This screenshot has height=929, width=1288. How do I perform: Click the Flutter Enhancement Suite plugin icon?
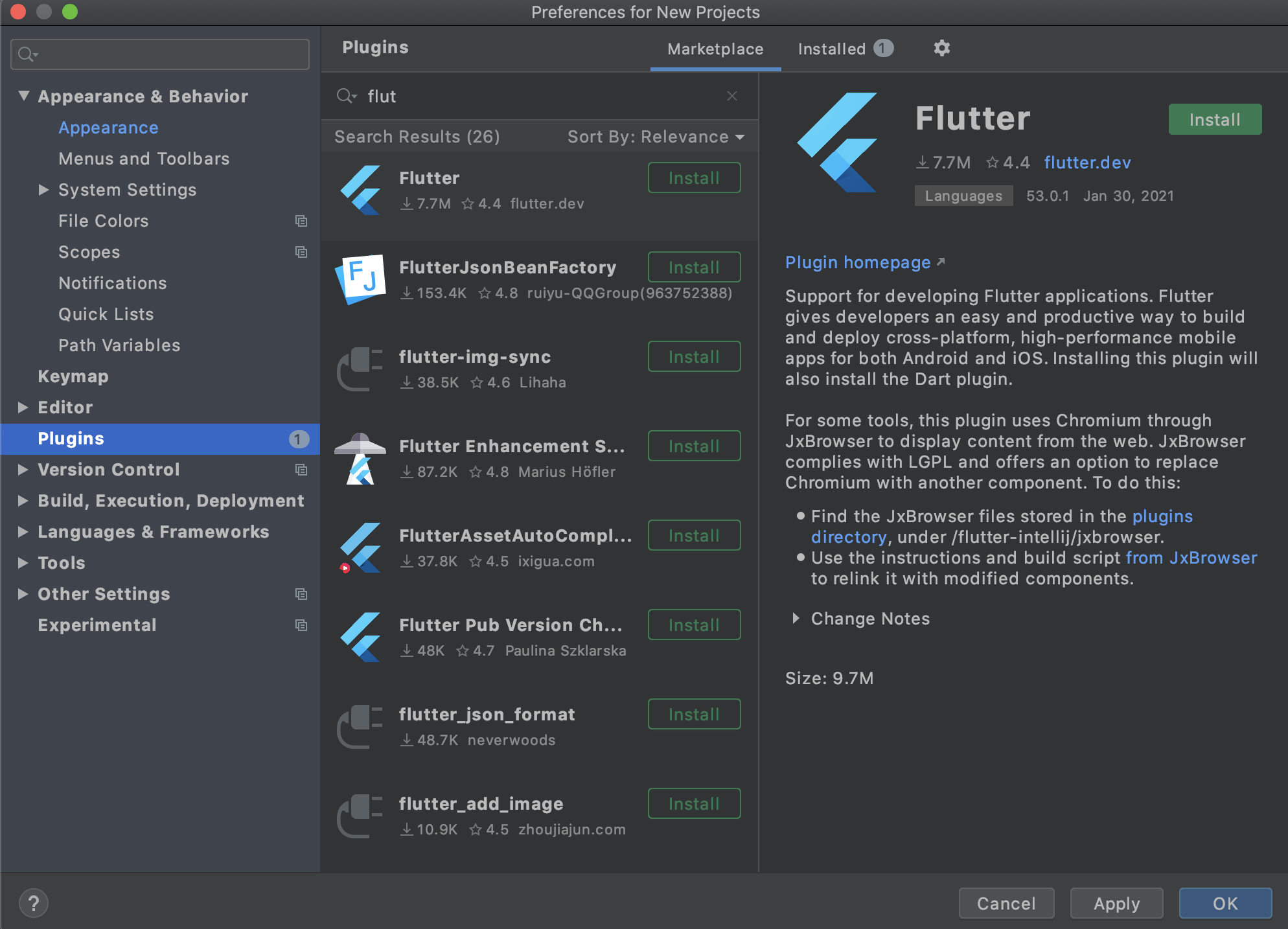pyautogui.click(x=360, y=459)
